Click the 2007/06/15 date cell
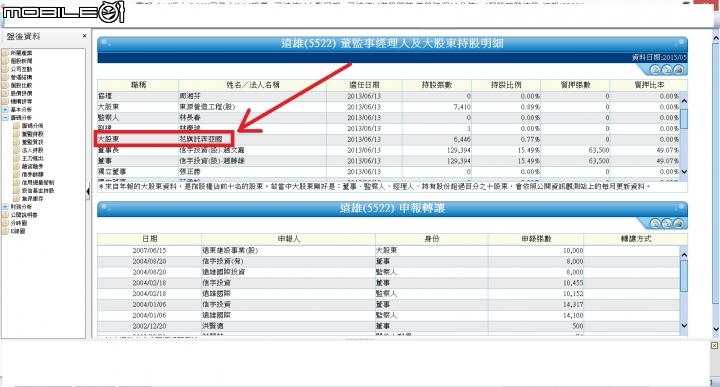The image size is (720, 387). coord(149,251)
